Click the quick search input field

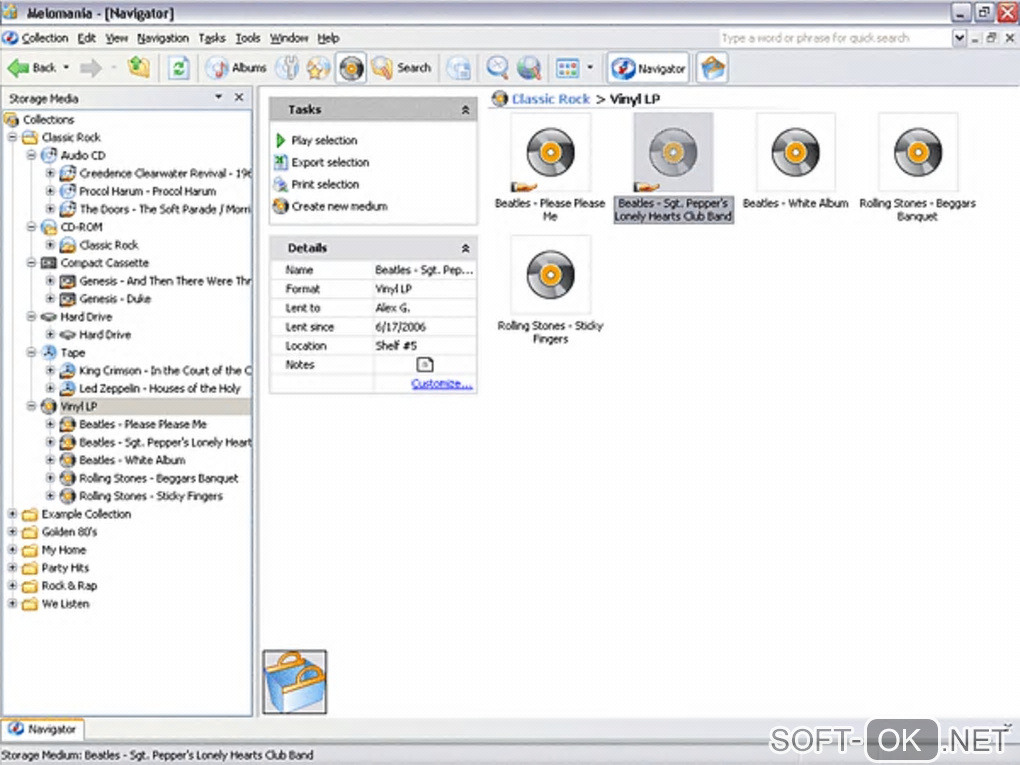[x=833, y=38]
